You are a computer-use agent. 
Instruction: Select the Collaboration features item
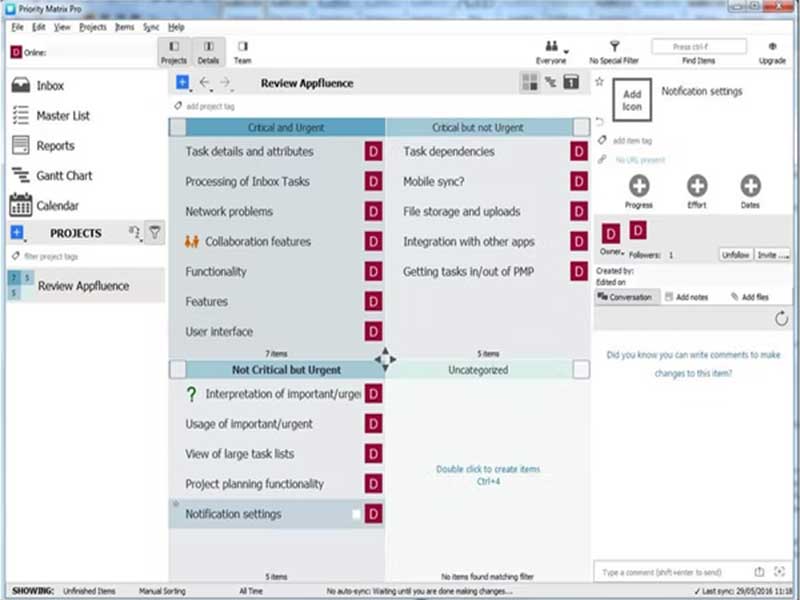tap(276, 241)
